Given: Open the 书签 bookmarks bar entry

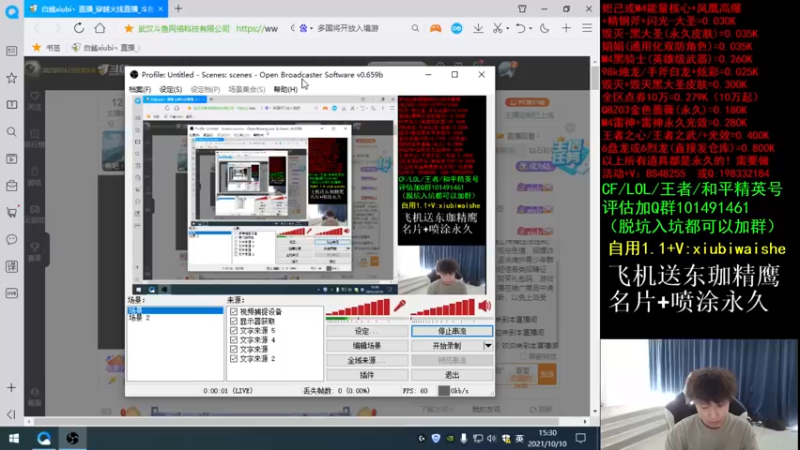Looking at the screenshot, I should click(x=46, y=47).
